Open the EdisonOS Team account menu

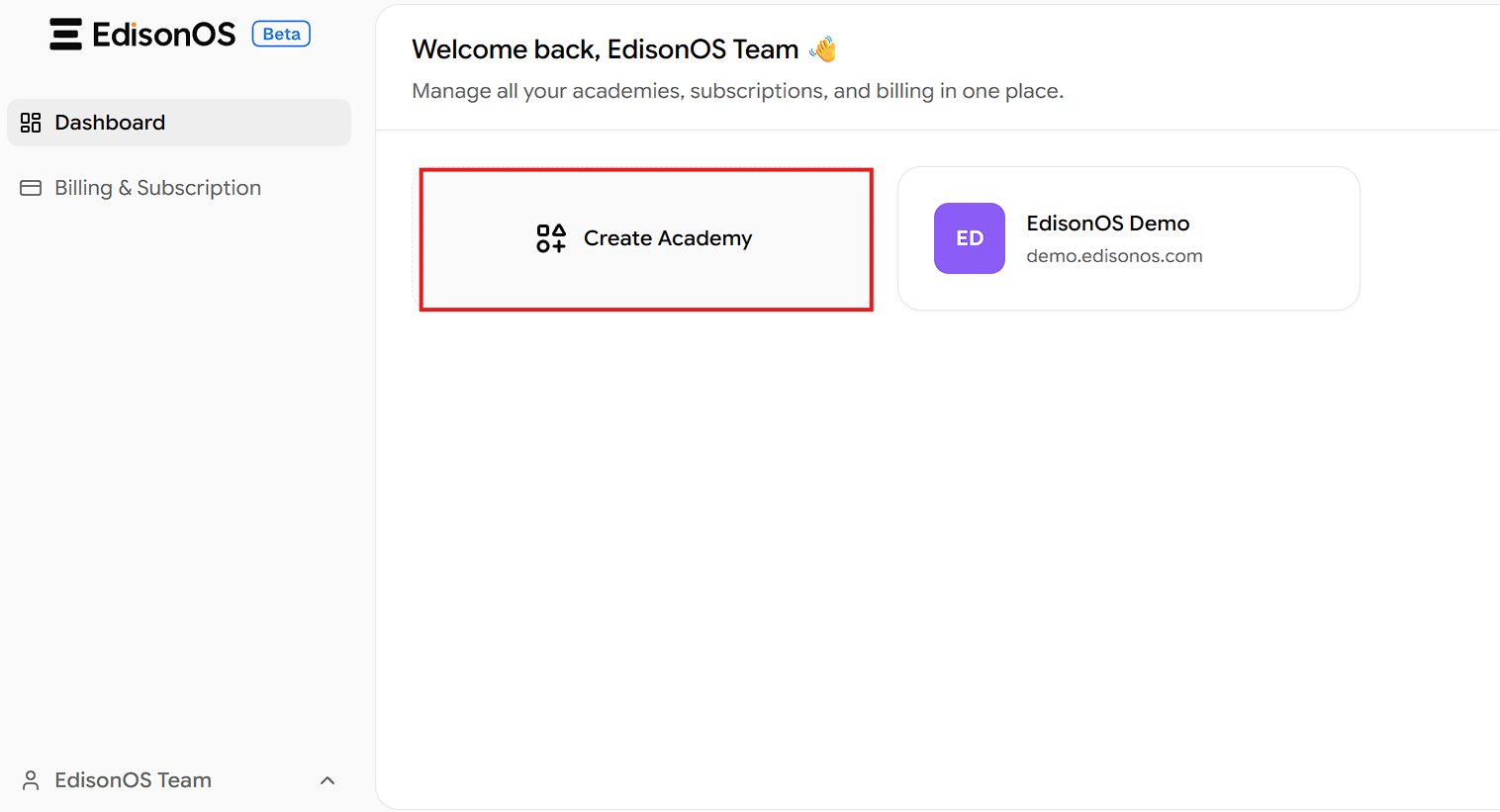click(x=179, y=780)
